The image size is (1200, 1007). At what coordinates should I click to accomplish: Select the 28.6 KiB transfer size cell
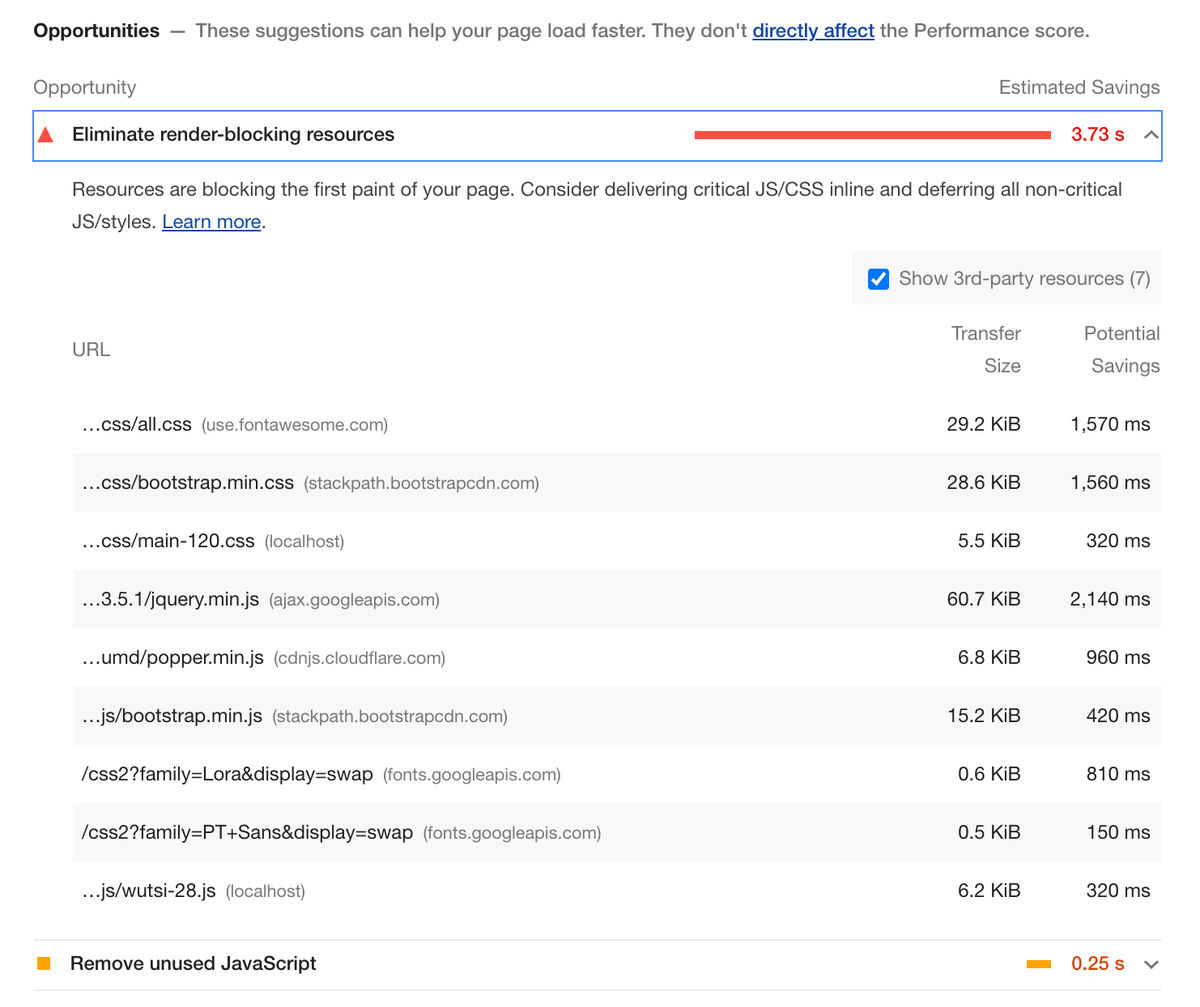[x=983, y=483]
